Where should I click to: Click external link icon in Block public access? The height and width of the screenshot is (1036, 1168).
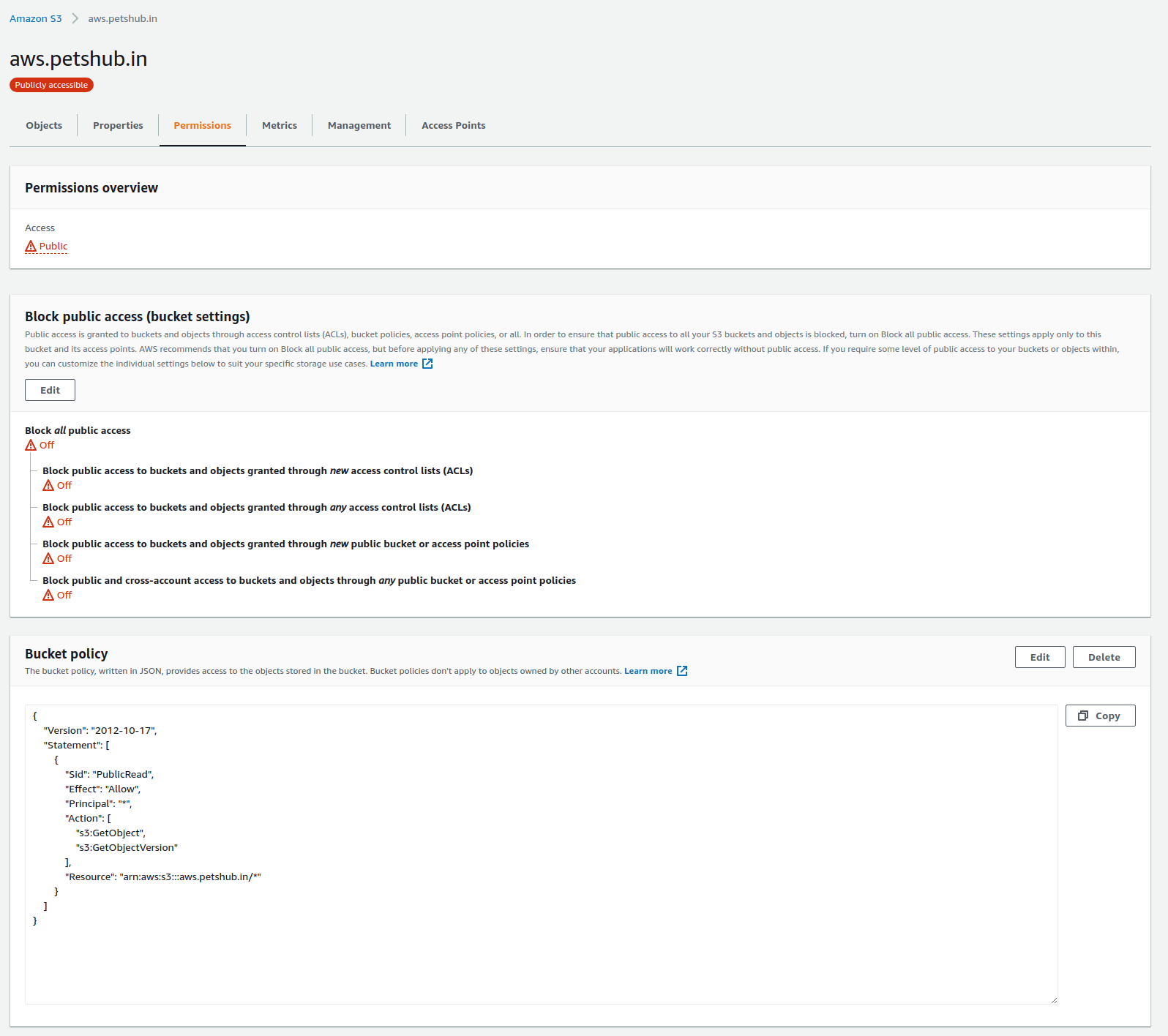tap(427, 364)
